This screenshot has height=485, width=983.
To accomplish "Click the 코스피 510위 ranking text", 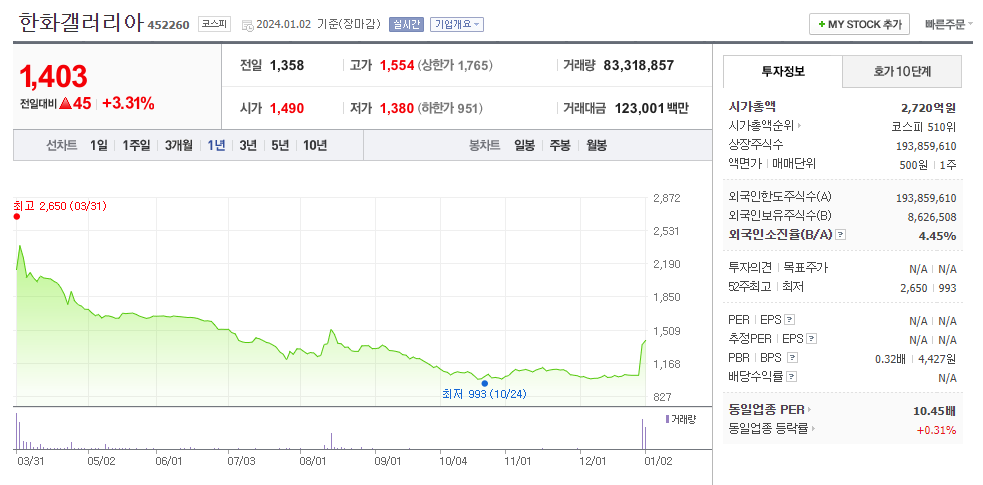I will point(924,127).
